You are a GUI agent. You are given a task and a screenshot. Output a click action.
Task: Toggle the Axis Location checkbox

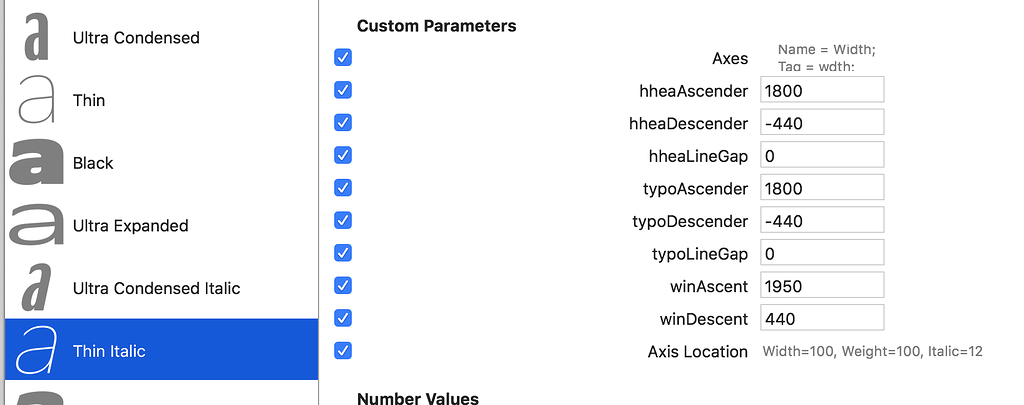click(343, 351)
